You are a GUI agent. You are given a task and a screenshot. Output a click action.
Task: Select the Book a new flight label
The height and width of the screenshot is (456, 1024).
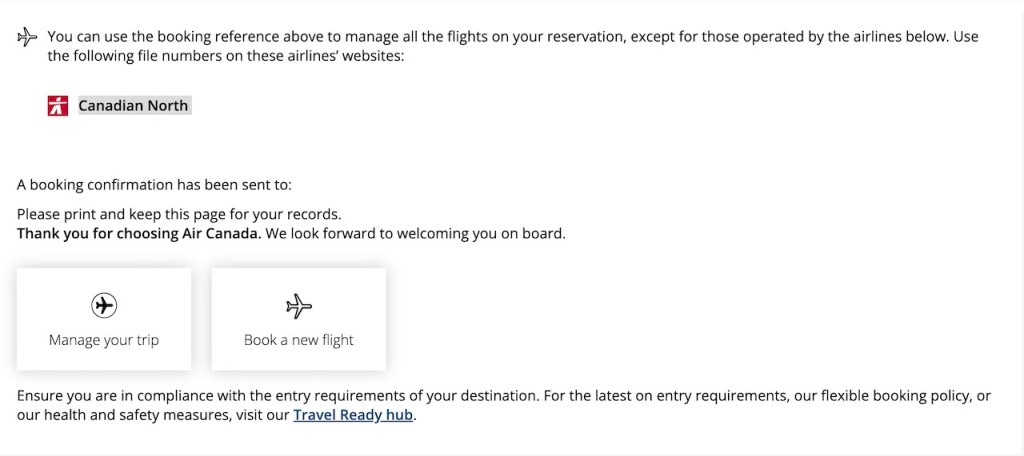[x=298, y=340]
